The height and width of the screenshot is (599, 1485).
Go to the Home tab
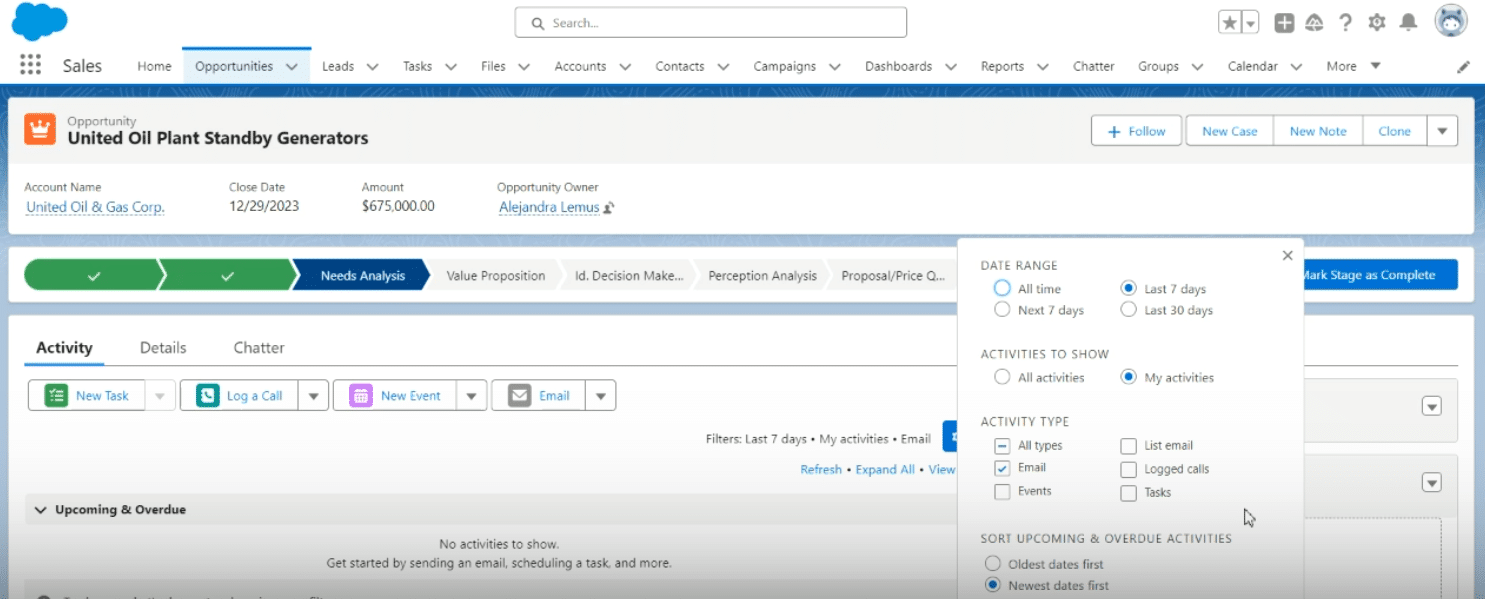pyautogui.click(x=154, y=66)
